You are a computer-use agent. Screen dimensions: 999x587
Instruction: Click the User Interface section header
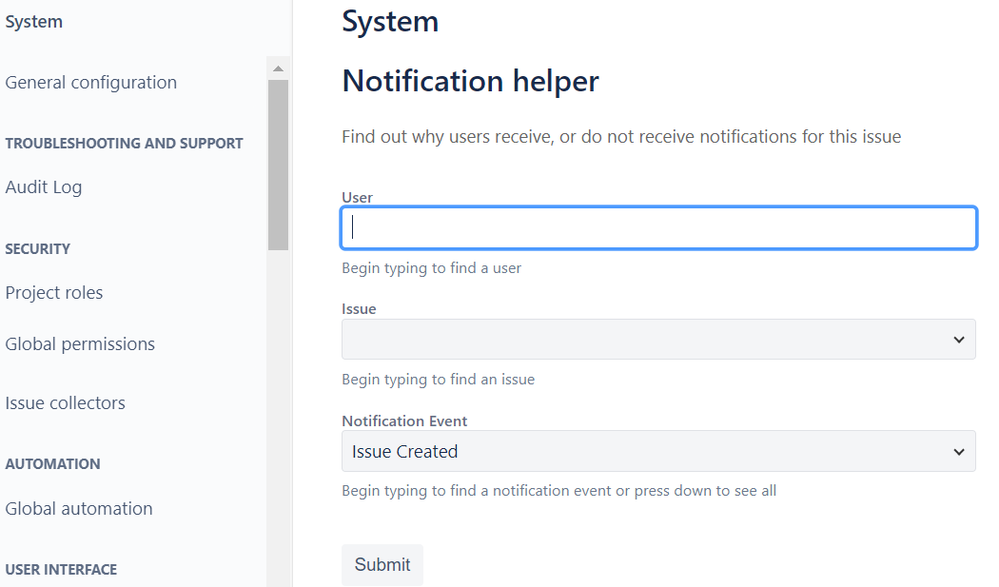61,570
